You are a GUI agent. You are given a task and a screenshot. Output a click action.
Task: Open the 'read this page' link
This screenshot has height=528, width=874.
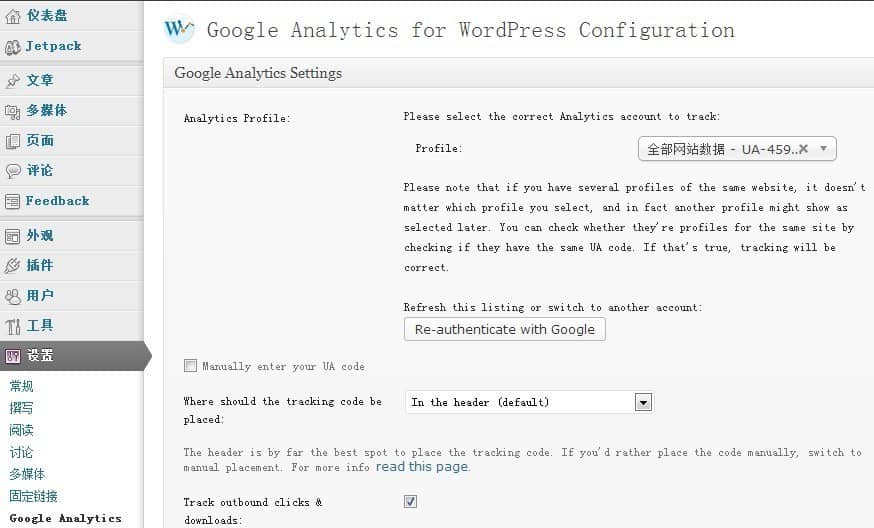point(421,467)
